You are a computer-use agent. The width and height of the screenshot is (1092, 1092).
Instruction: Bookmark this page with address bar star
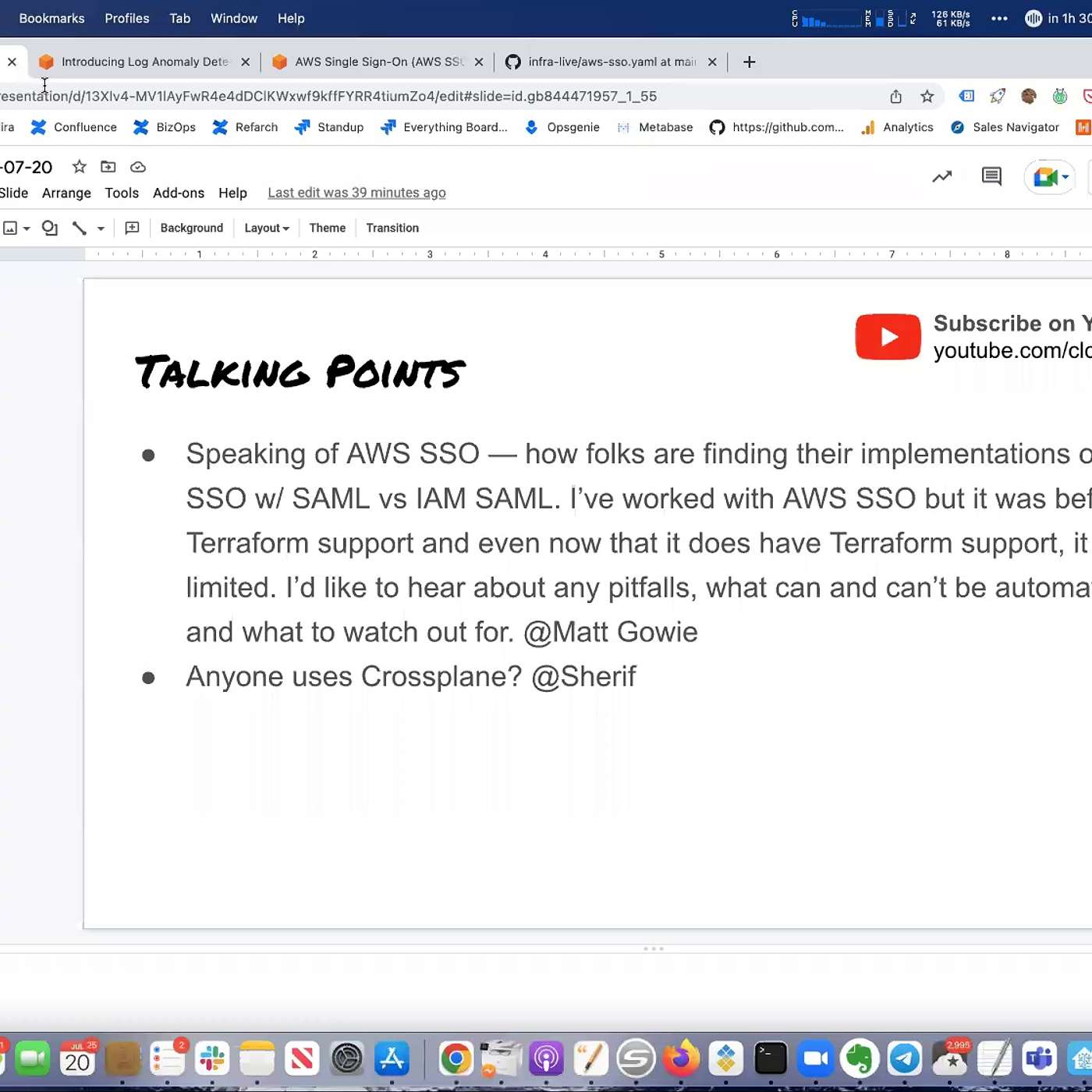click(927, 97)
